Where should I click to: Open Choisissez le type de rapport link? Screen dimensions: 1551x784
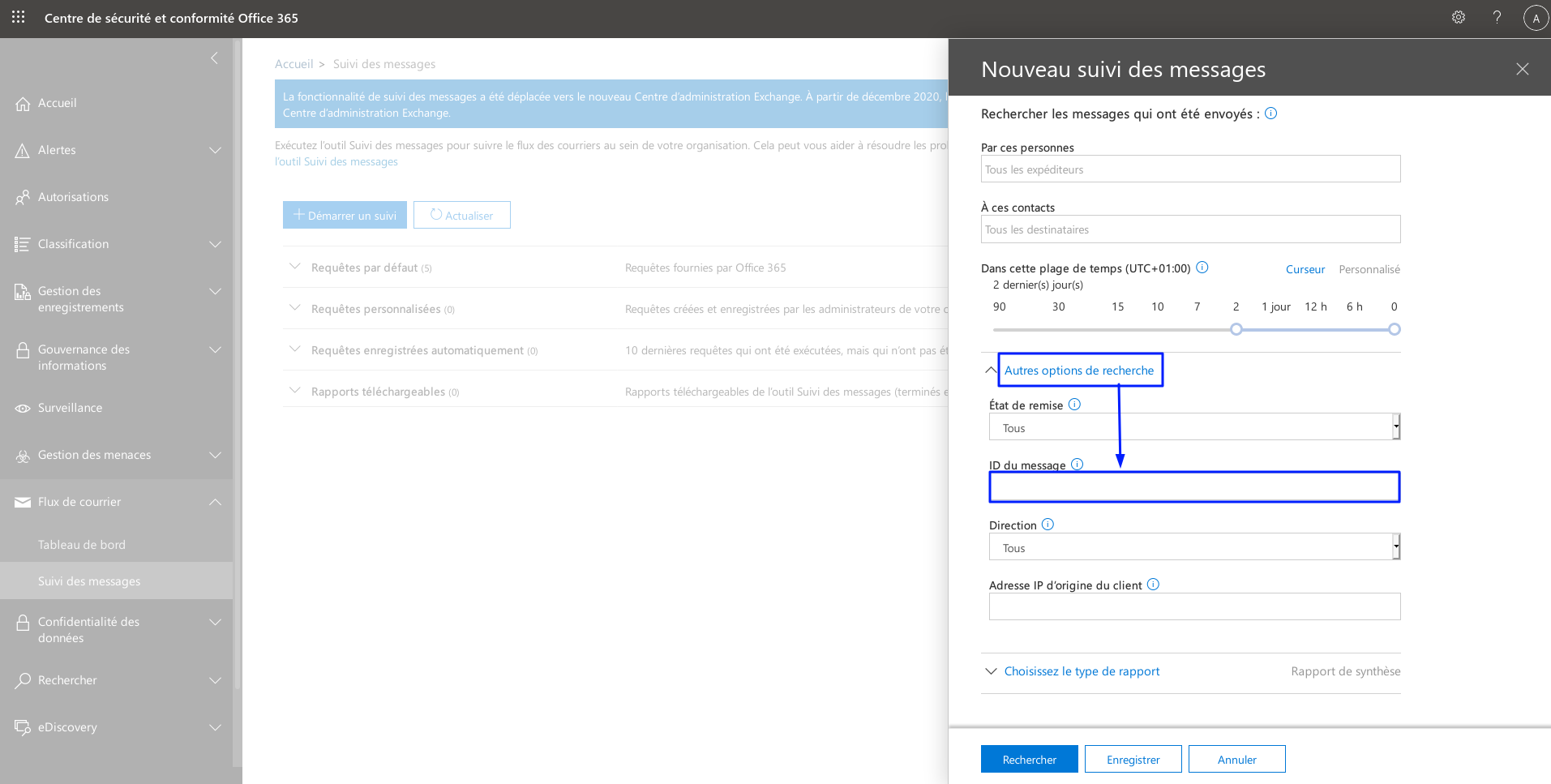tap(1082, 670)
